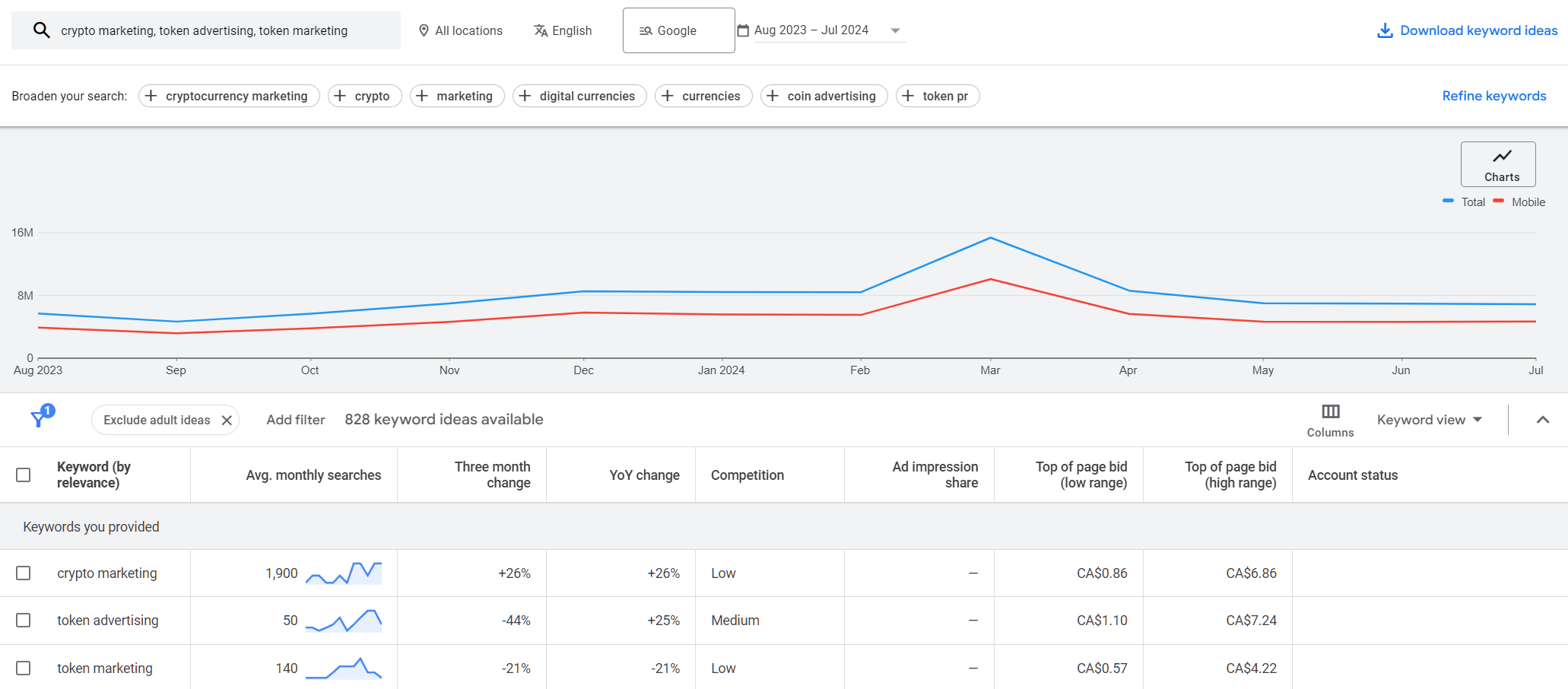Open the Keyword view dropdown
1568x689 pixels.
[1429, 419]
